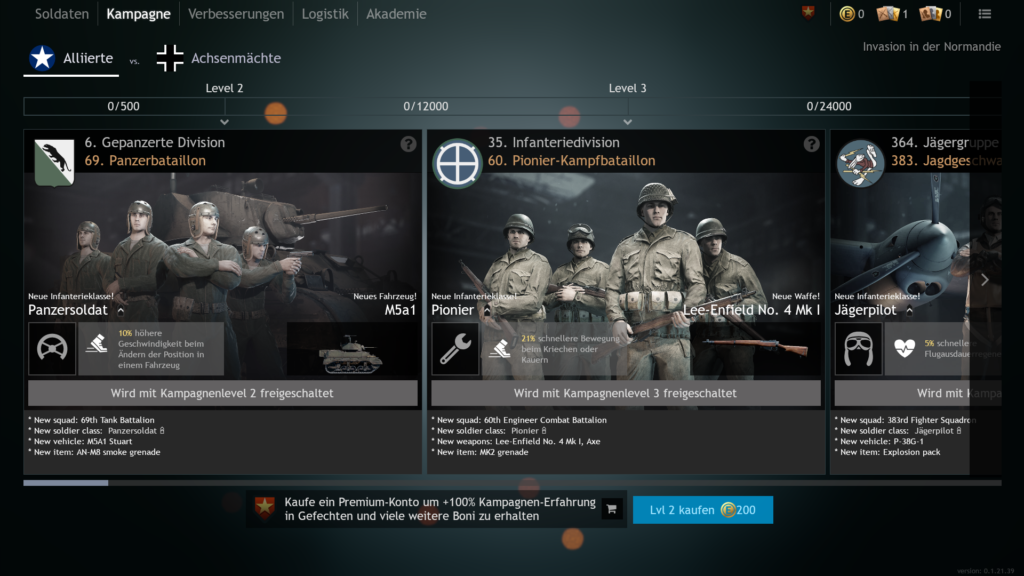
Task: Click the premium star in purchase banner
Action: tap(264, 507)
